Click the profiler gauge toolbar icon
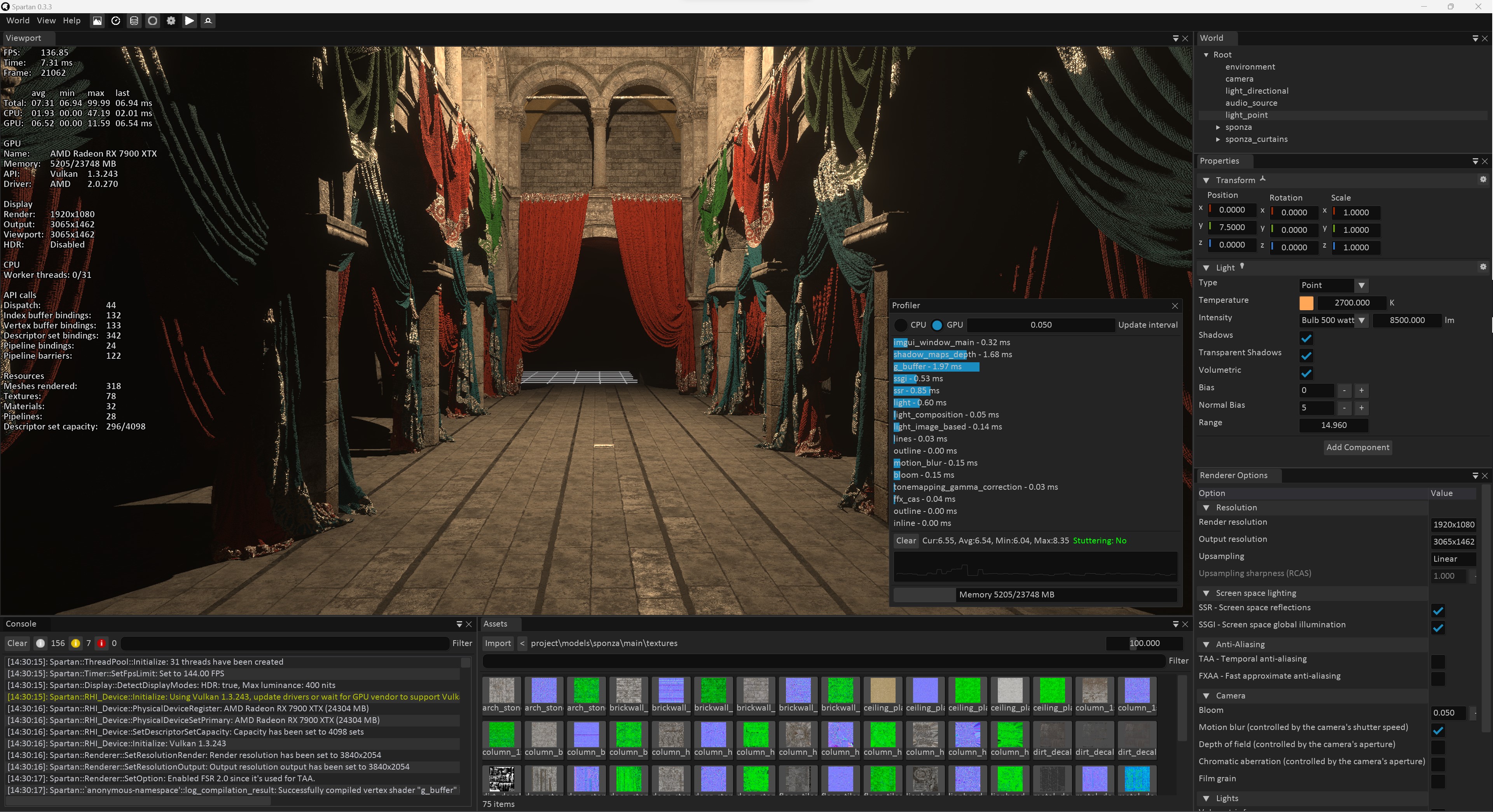Screen dimensions: 1493x812 pyautogui.click(x=116, y=21)
